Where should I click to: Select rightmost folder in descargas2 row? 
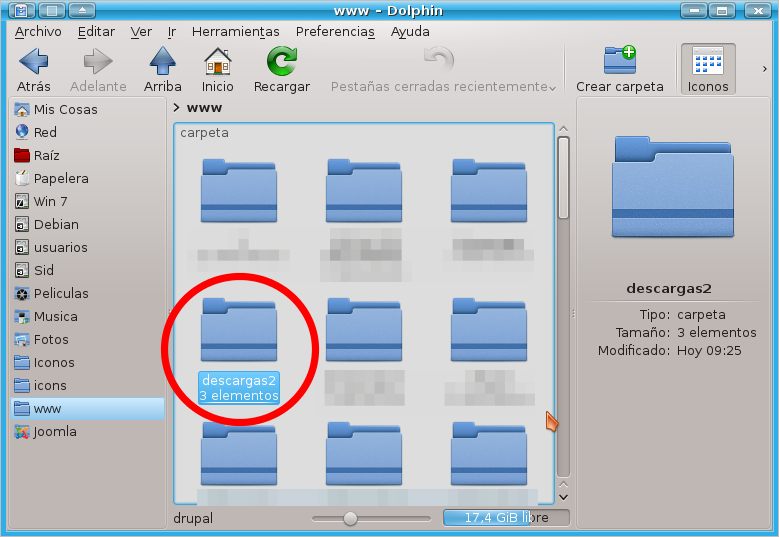coord(489,329)
